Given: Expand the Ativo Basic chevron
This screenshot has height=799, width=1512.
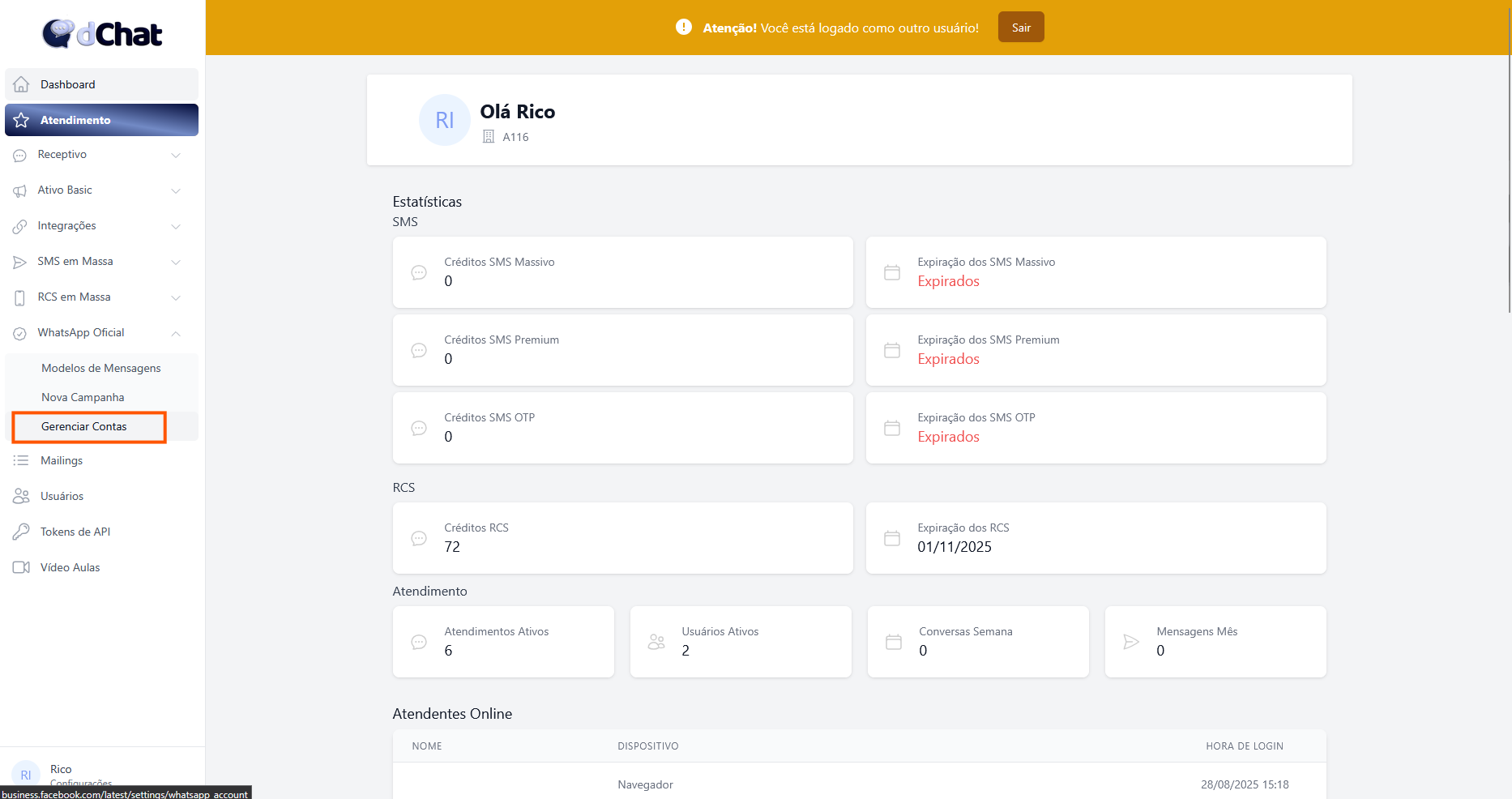Looking at the screenshot, I should (x=176, y=190).
